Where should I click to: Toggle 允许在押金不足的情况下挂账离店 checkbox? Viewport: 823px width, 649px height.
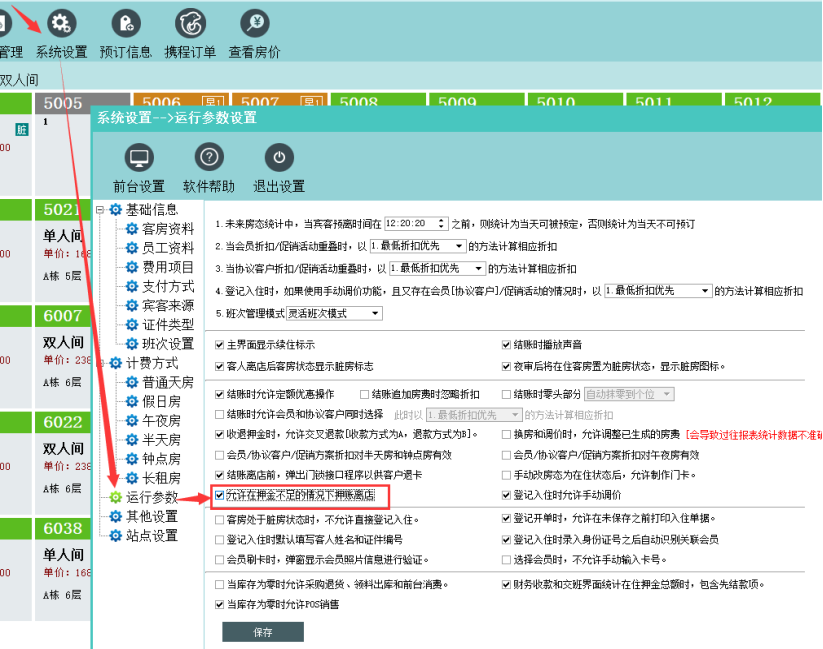click(x=220, y=495)
